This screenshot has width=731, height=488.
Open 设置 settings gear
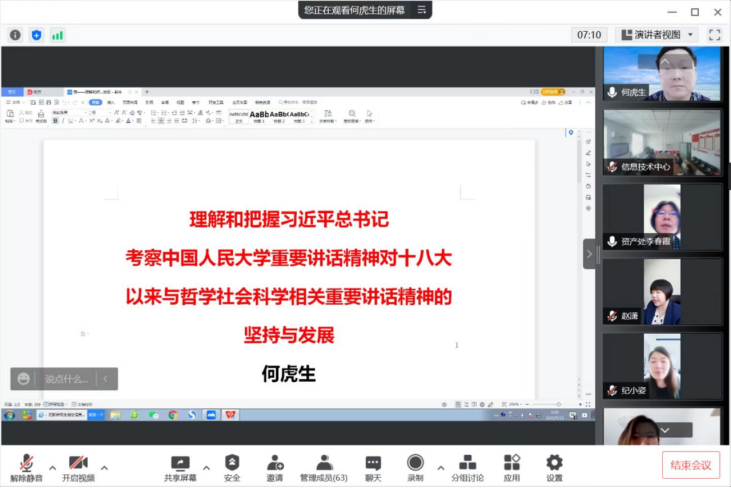[x=554, y=467]
